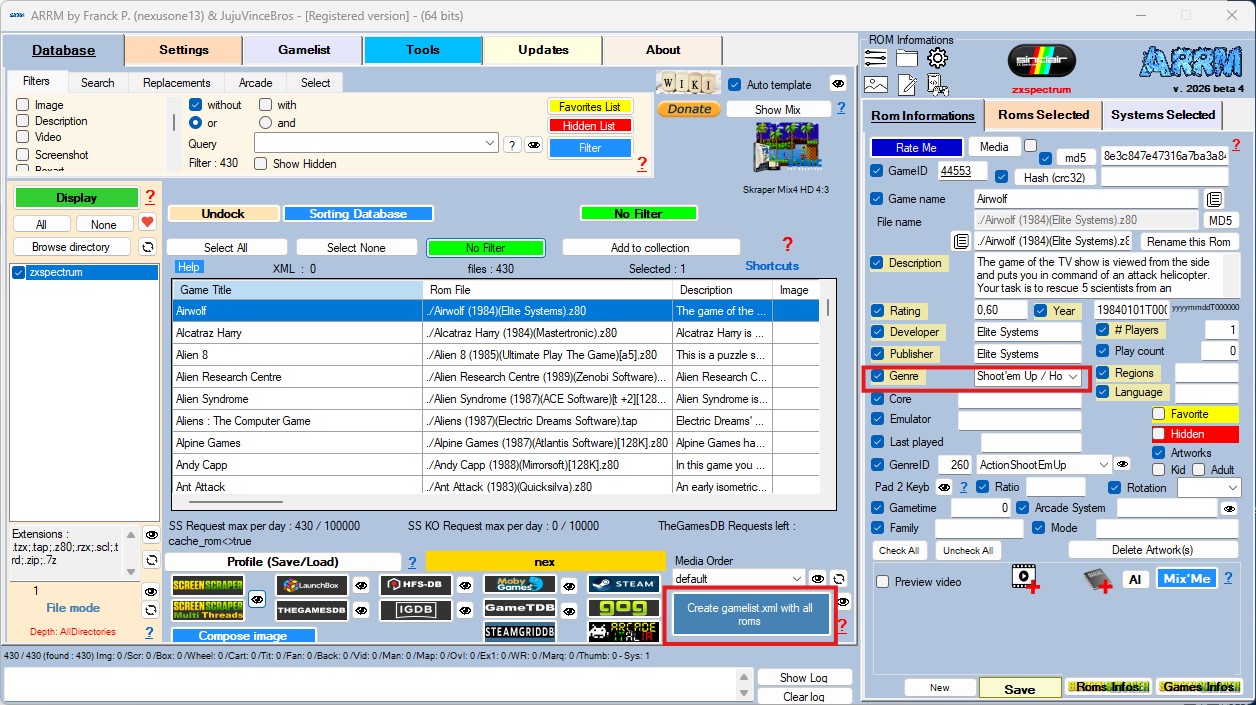This screenshot has width=1256, height=705.
Task: Click the add video icon with red plus
Action: click(x=1024, y=579)
